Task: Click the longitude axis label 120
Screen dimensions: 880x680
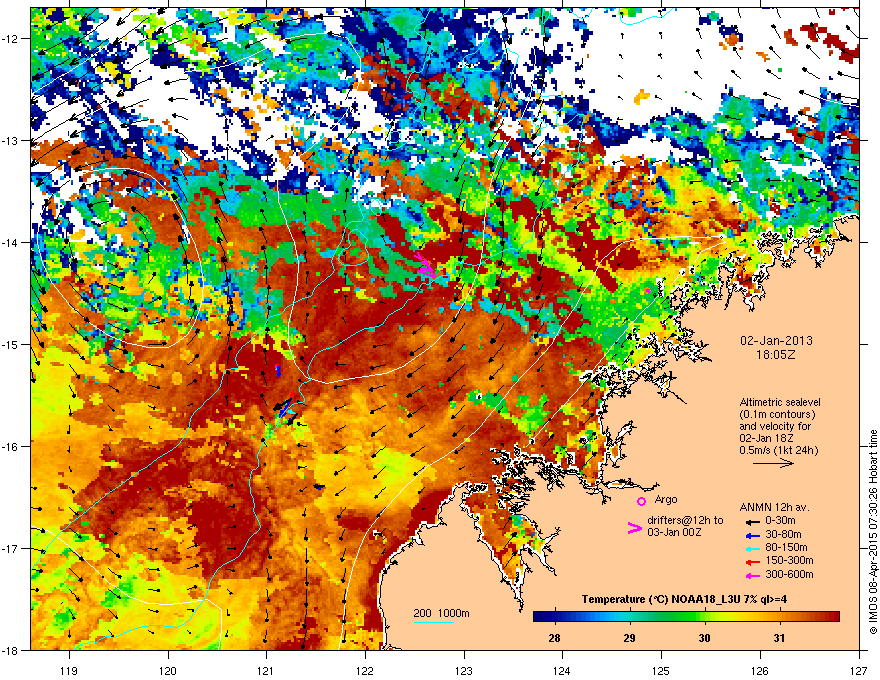Action: 168,670
